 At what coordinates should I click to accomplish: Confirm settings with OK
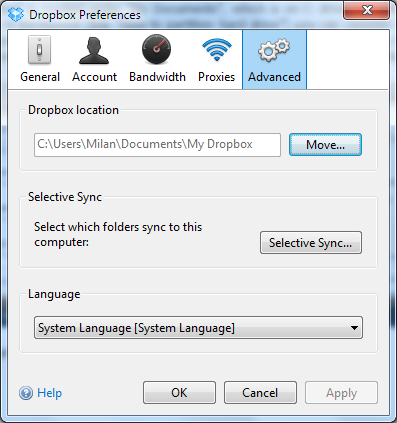pyautogui.click(x=179, y=393)
